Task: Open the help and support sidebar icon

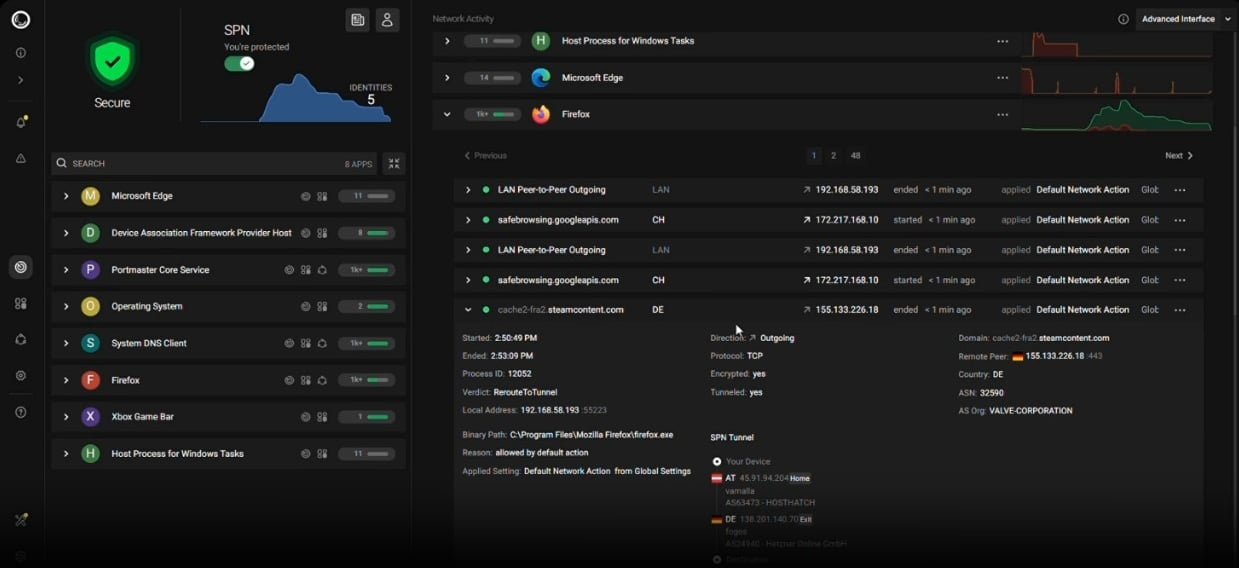Action: [21, 412]
